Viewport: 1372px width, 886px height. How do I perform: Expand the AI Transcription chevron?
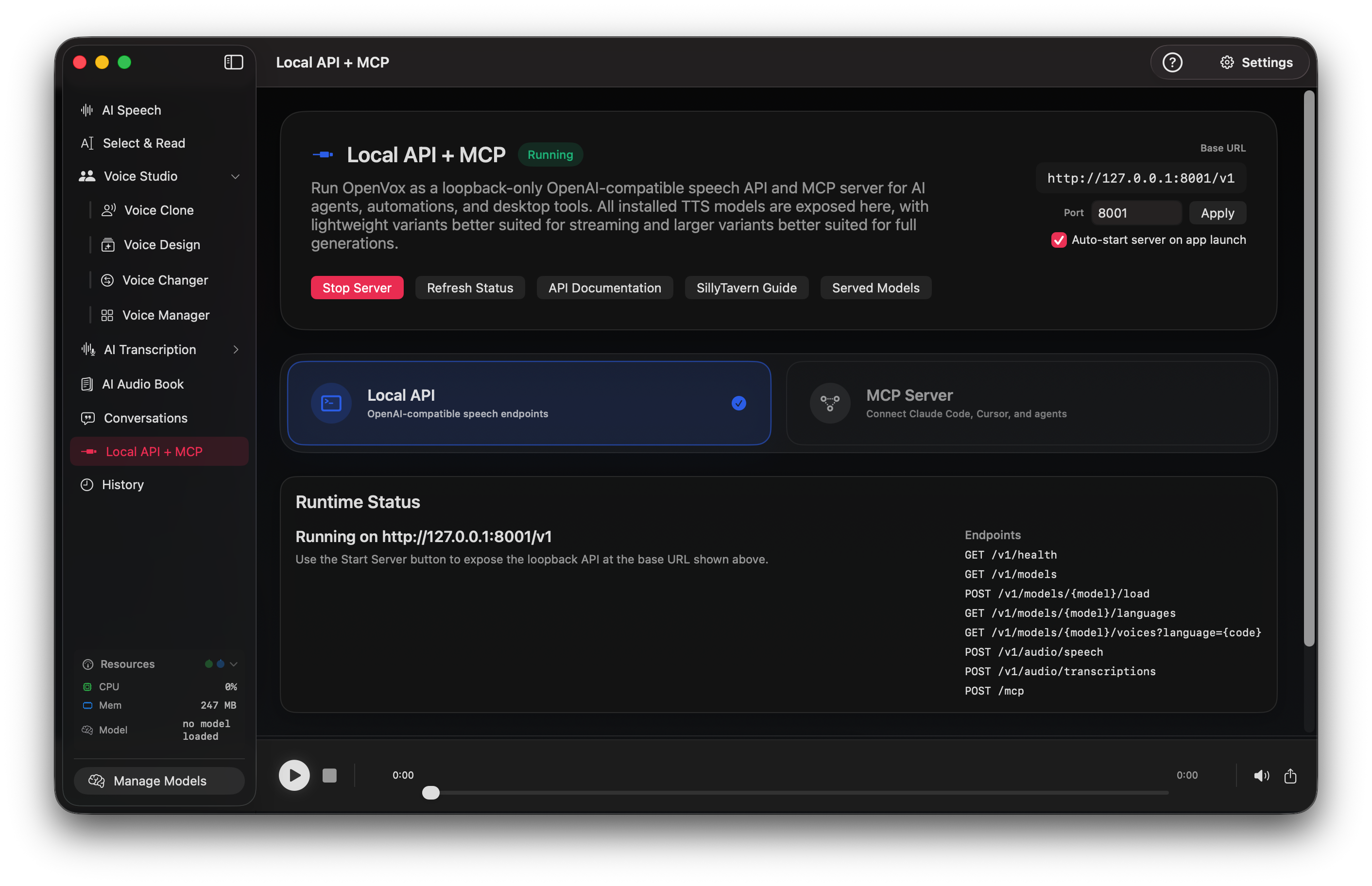pyautogui.click(x=236, y=350)
